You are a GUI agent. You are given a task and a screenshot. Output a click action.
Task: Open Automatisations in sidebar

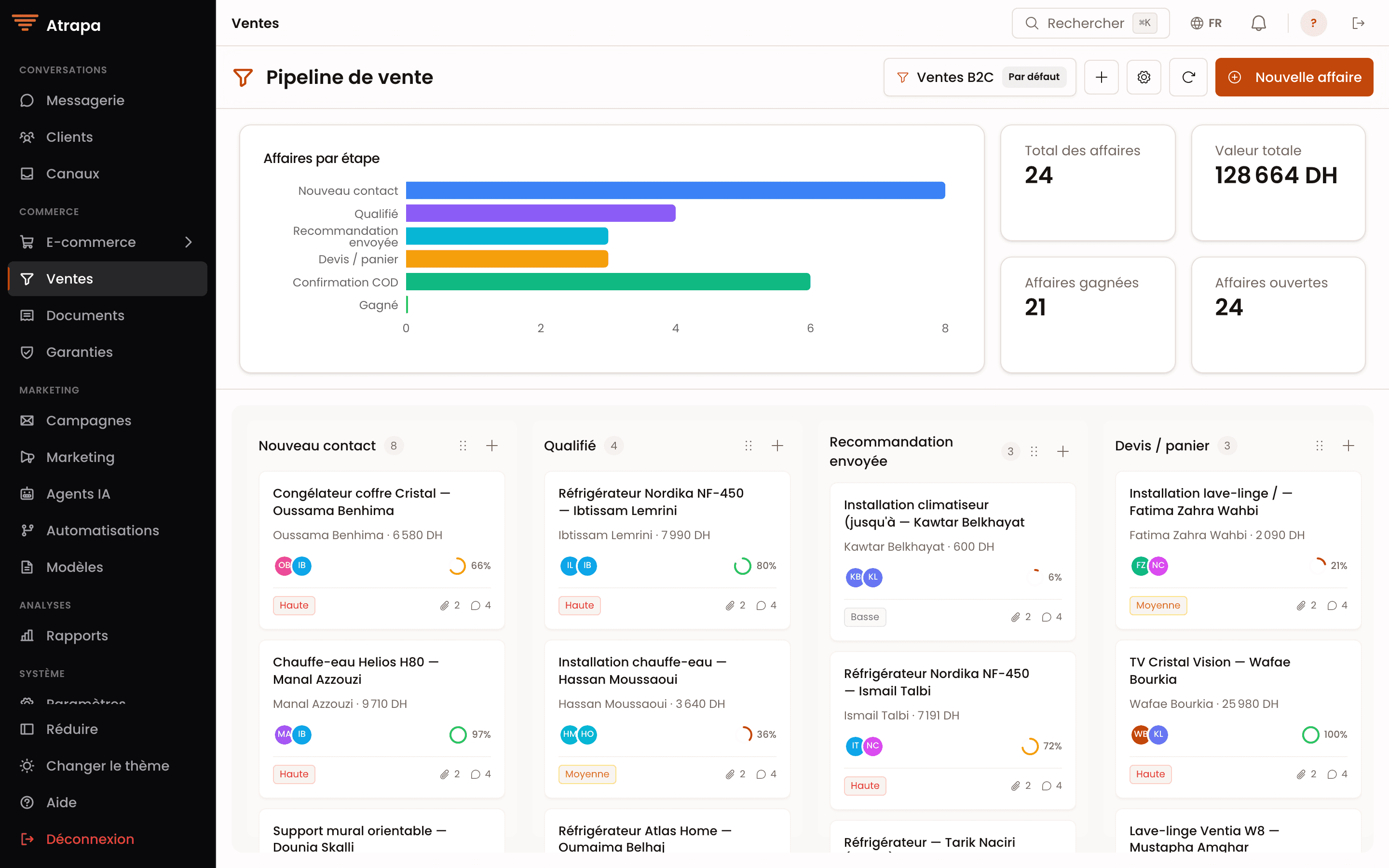[x=108, y=530]
